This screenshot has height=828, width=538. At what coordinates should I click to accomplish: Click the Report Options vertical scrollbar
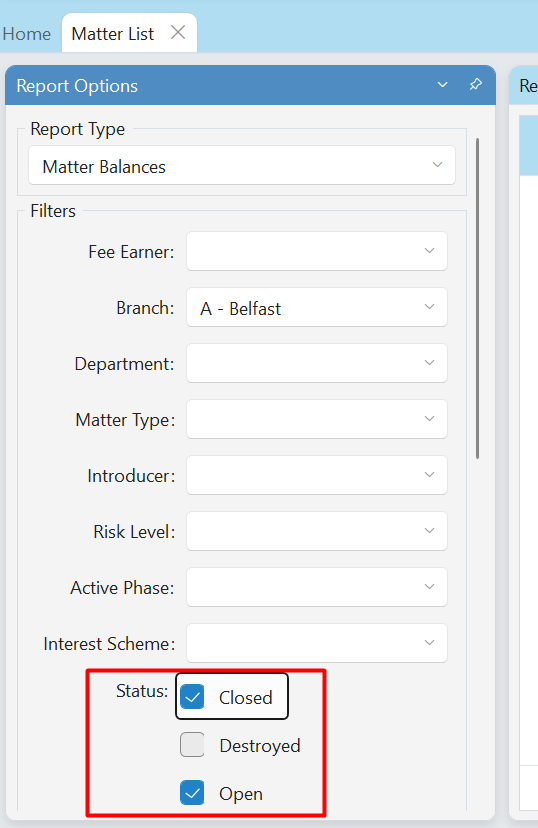tap(477, 298)
